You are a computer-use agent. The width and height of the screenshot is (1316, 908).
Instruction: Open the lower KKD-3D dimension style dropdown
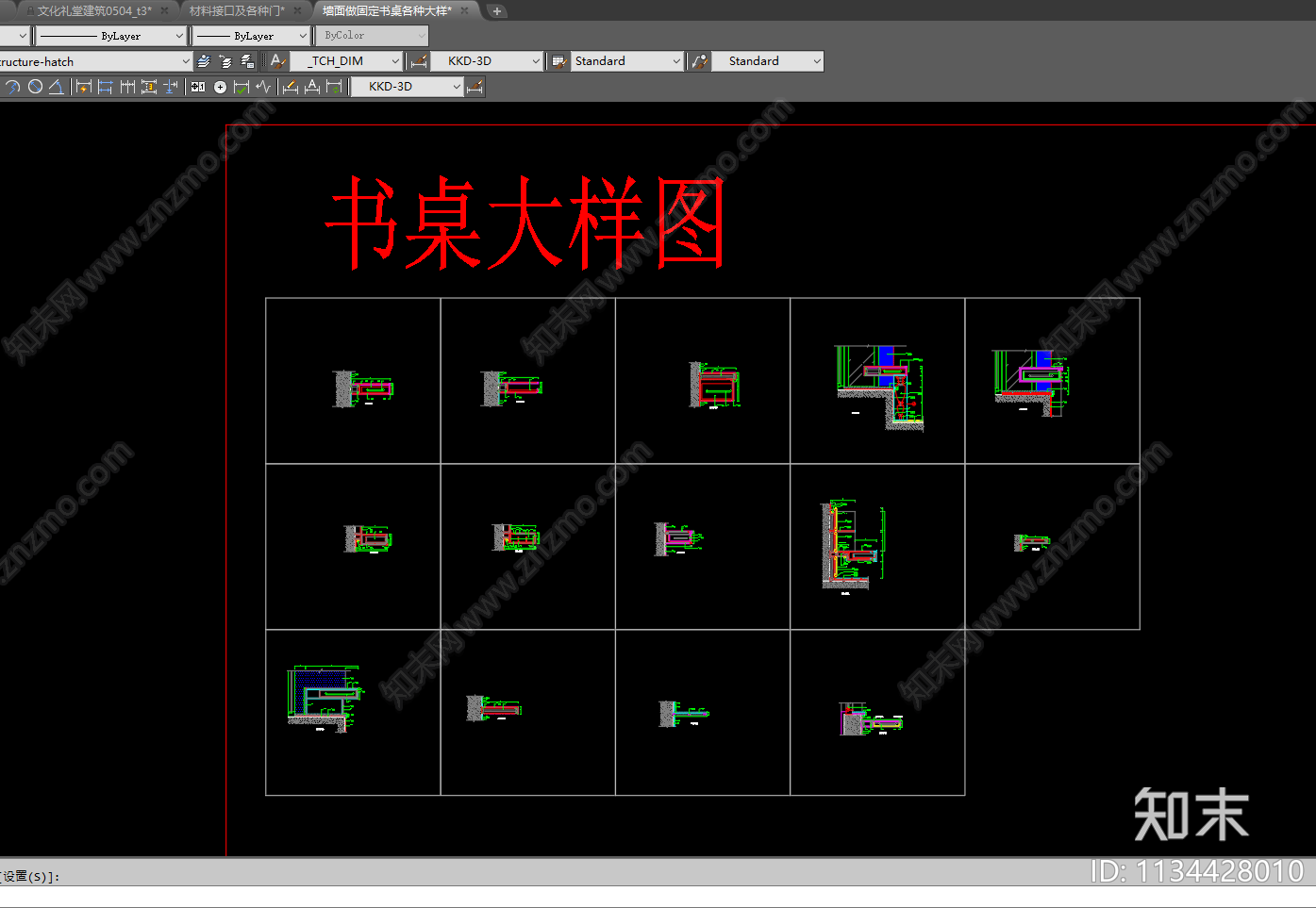(x=408, y=87)
